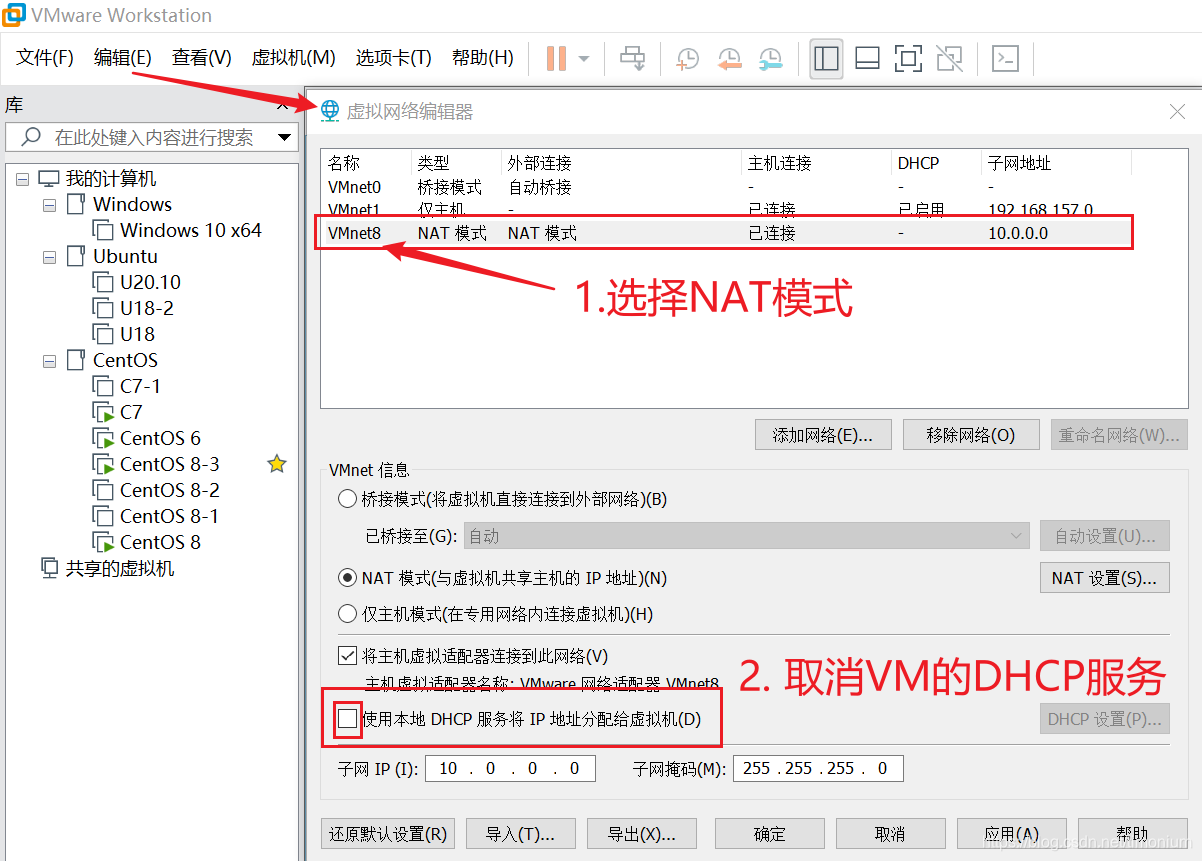Click the 确定 button

770,834
